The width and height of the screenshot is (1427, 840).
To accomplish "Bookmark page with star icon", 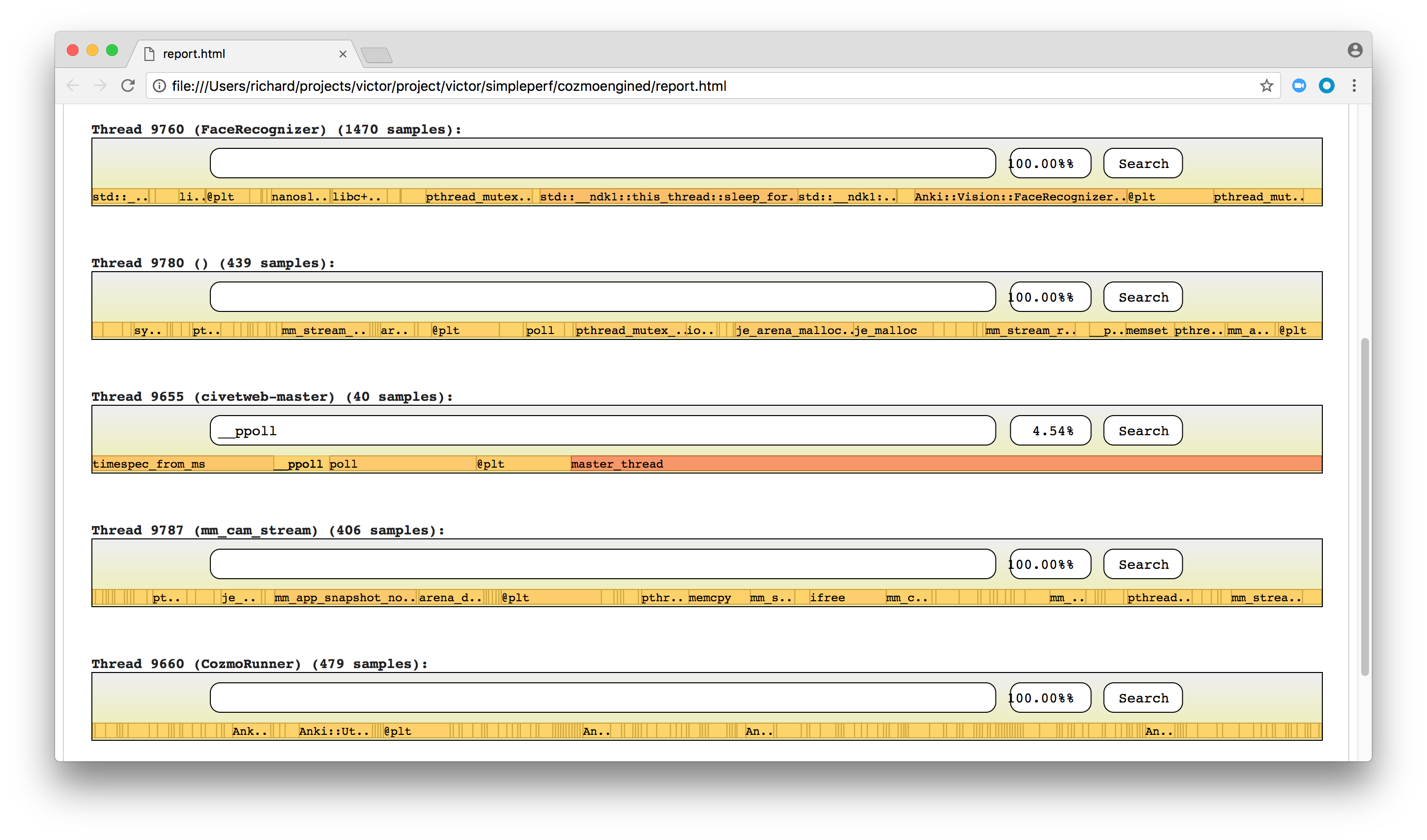I will coord(1266,85).
